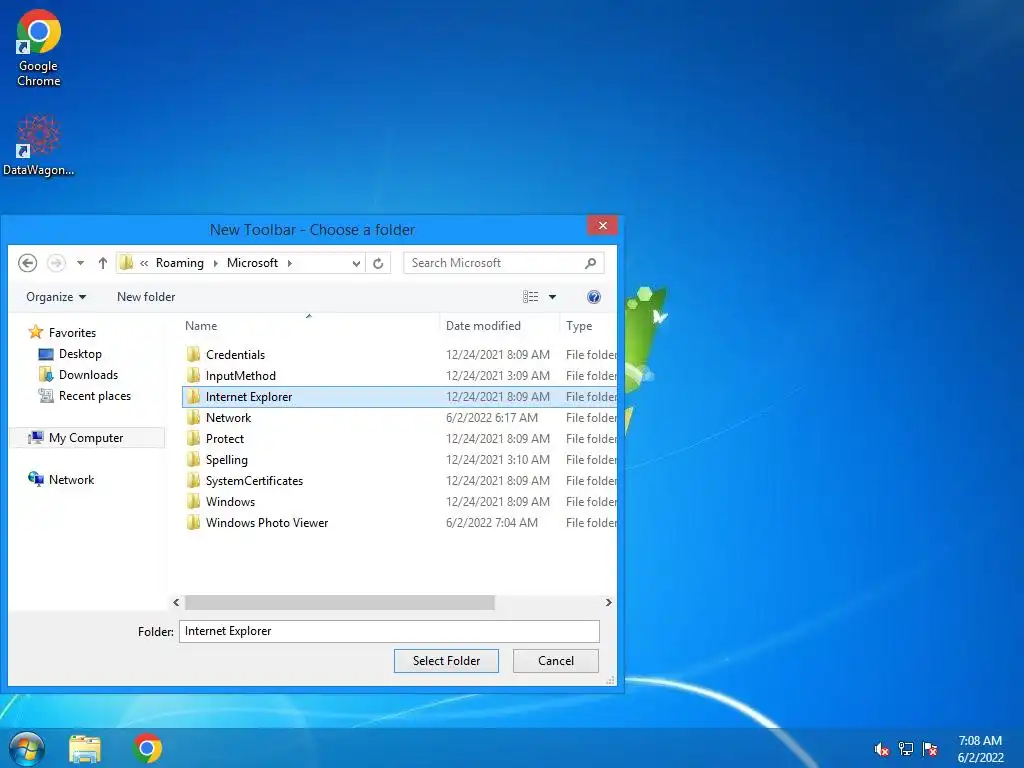
Task: Click the Windows Photo Viewer folder icon
Action: (193, 522)
